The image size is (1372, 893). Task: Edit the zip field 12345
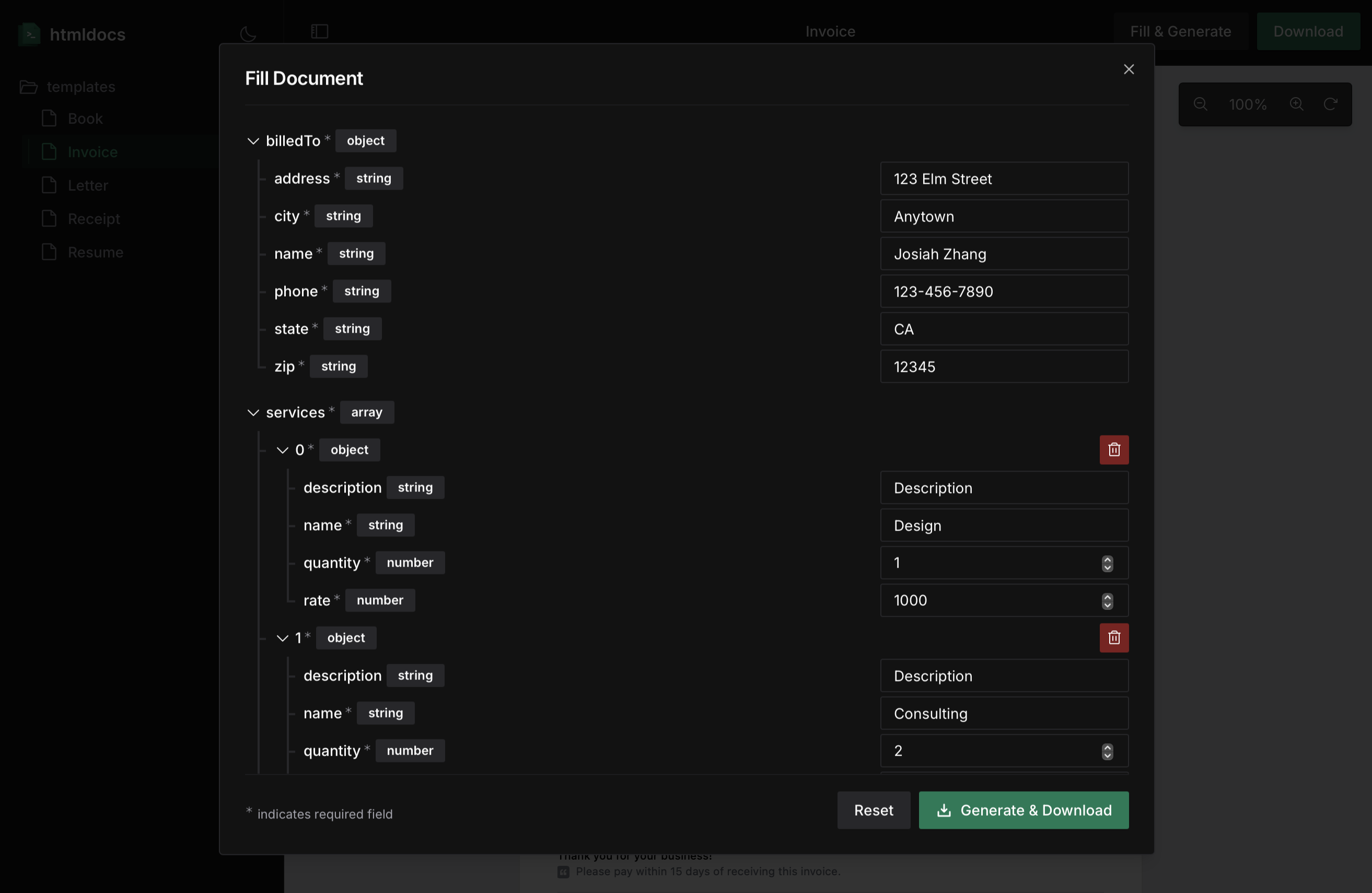click(x=1004, y=367)
